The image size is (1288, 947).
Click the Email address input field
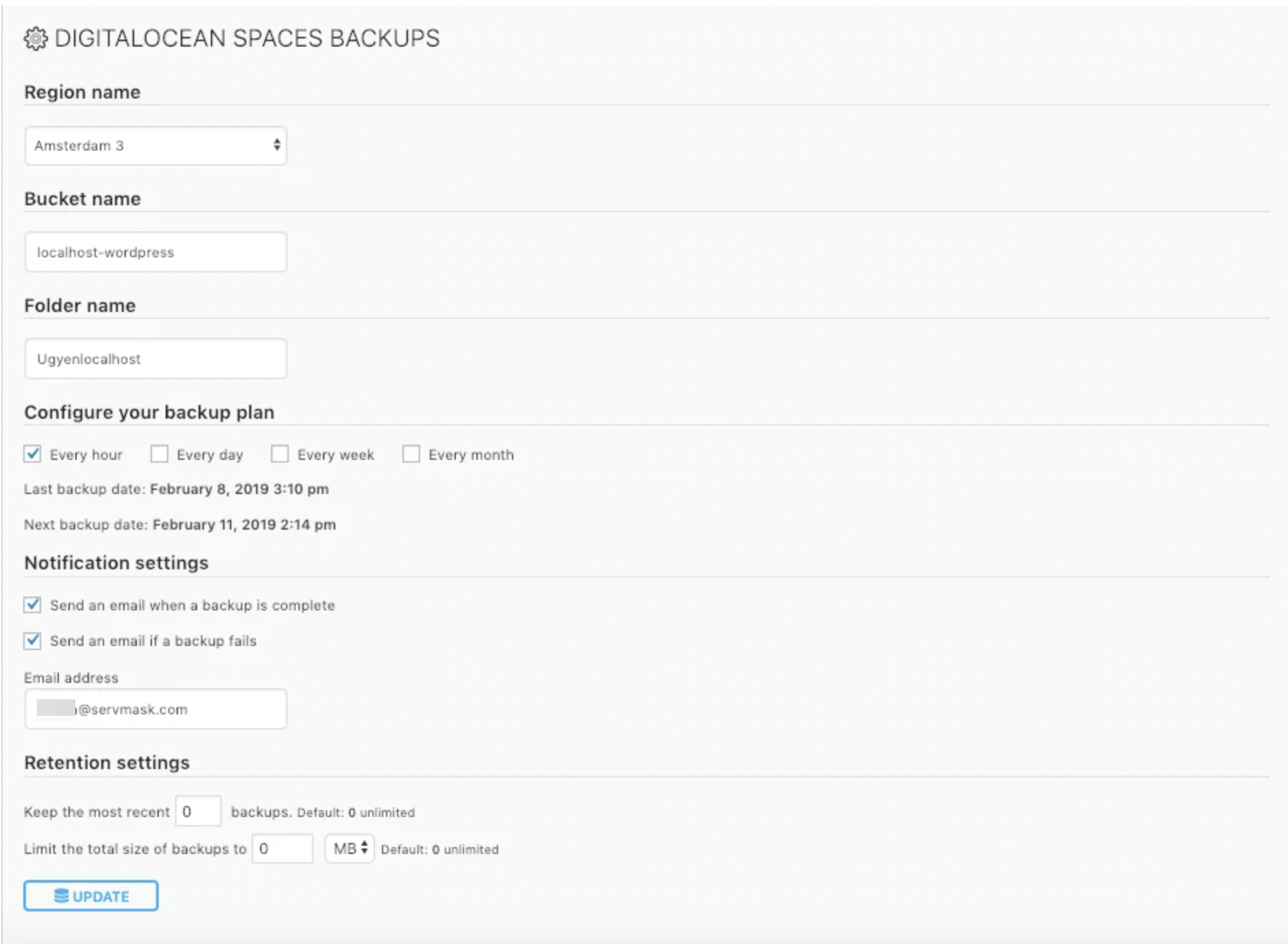[155, 709]
